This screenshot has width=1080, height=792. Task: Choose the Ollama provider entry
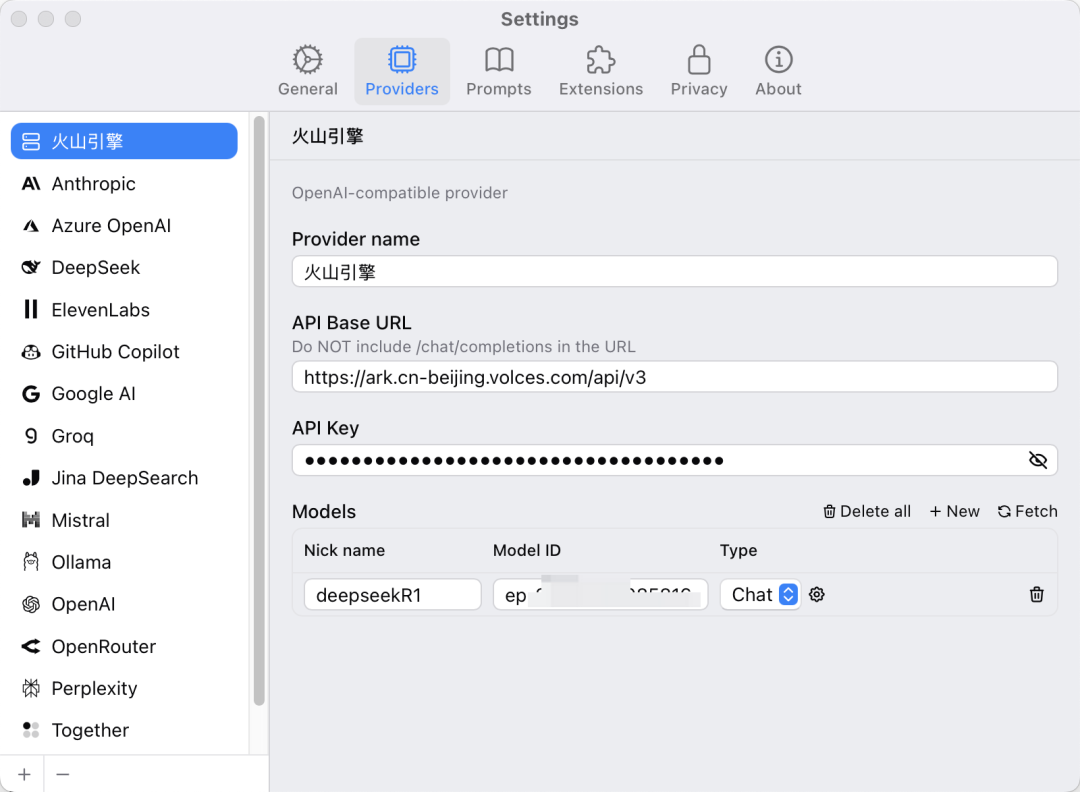(x=81, y=562)
